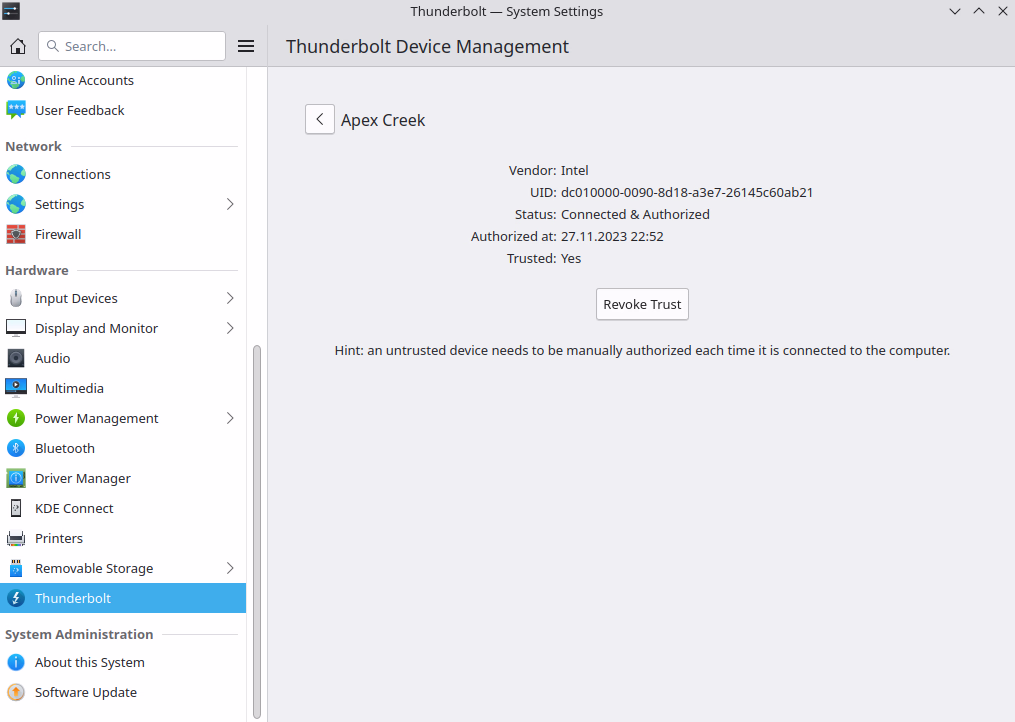This screenshot has height=722, width=1015.
Task: Click the sidebar vertical scrollbar
Action: (x=257, y=530)
